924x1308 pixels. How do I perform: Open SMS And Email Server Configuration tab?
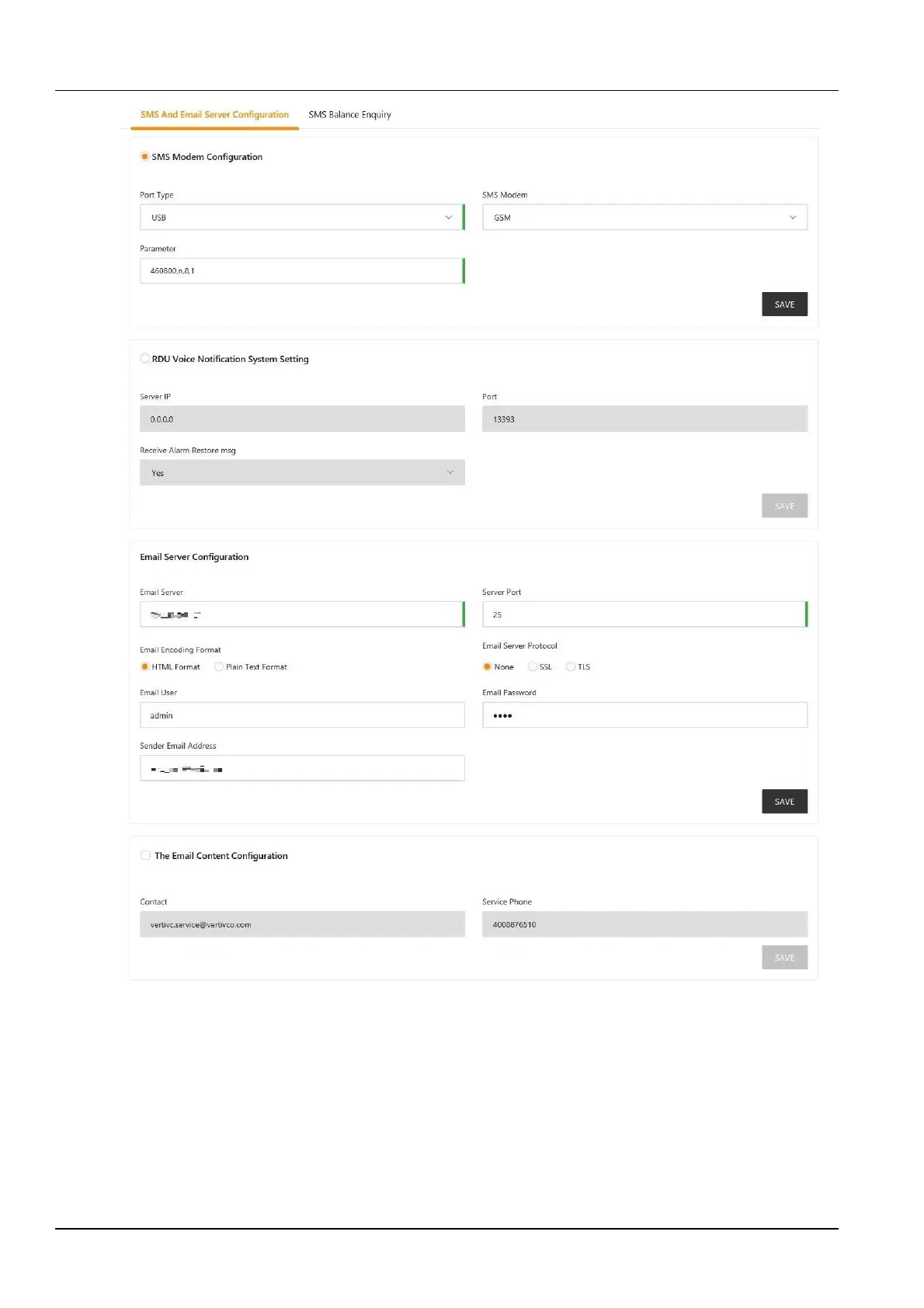click(214, 115)
